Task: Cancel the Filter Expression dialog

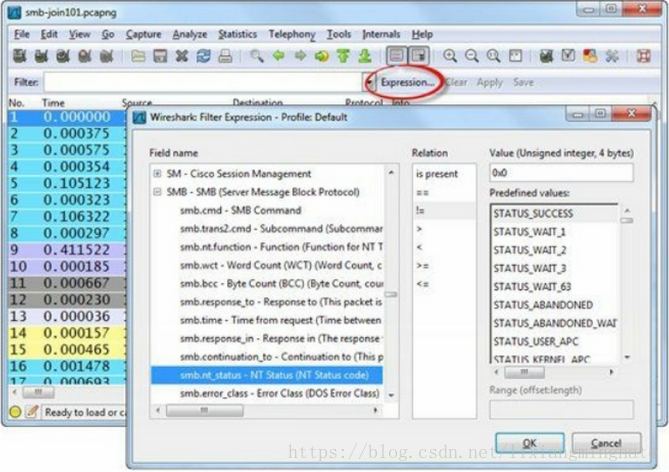Action: 606,443
